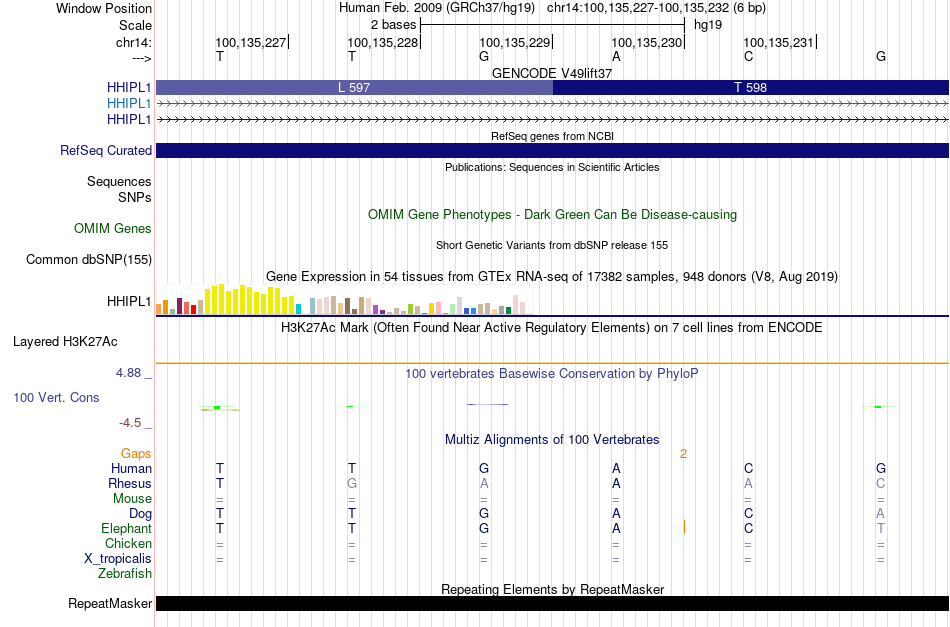
Task: Click base C in the Rhesus alignment row
Action: (x=880, y=483)
